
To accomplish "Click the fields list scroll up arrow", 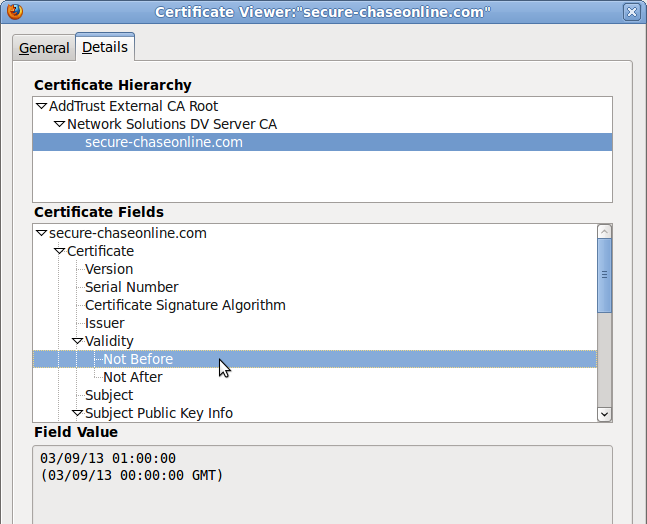I will (604, 232).
